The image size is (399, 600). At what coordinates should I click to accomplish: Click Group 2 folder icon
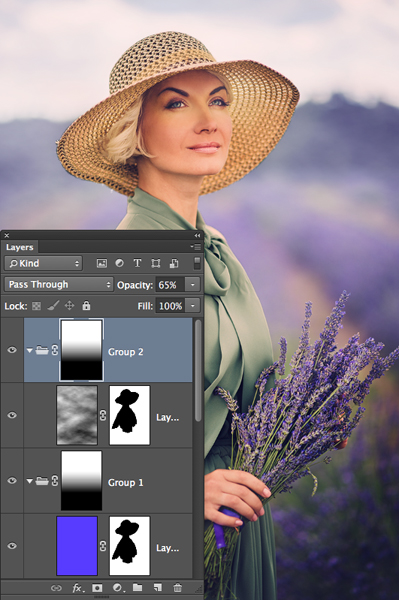42,350
